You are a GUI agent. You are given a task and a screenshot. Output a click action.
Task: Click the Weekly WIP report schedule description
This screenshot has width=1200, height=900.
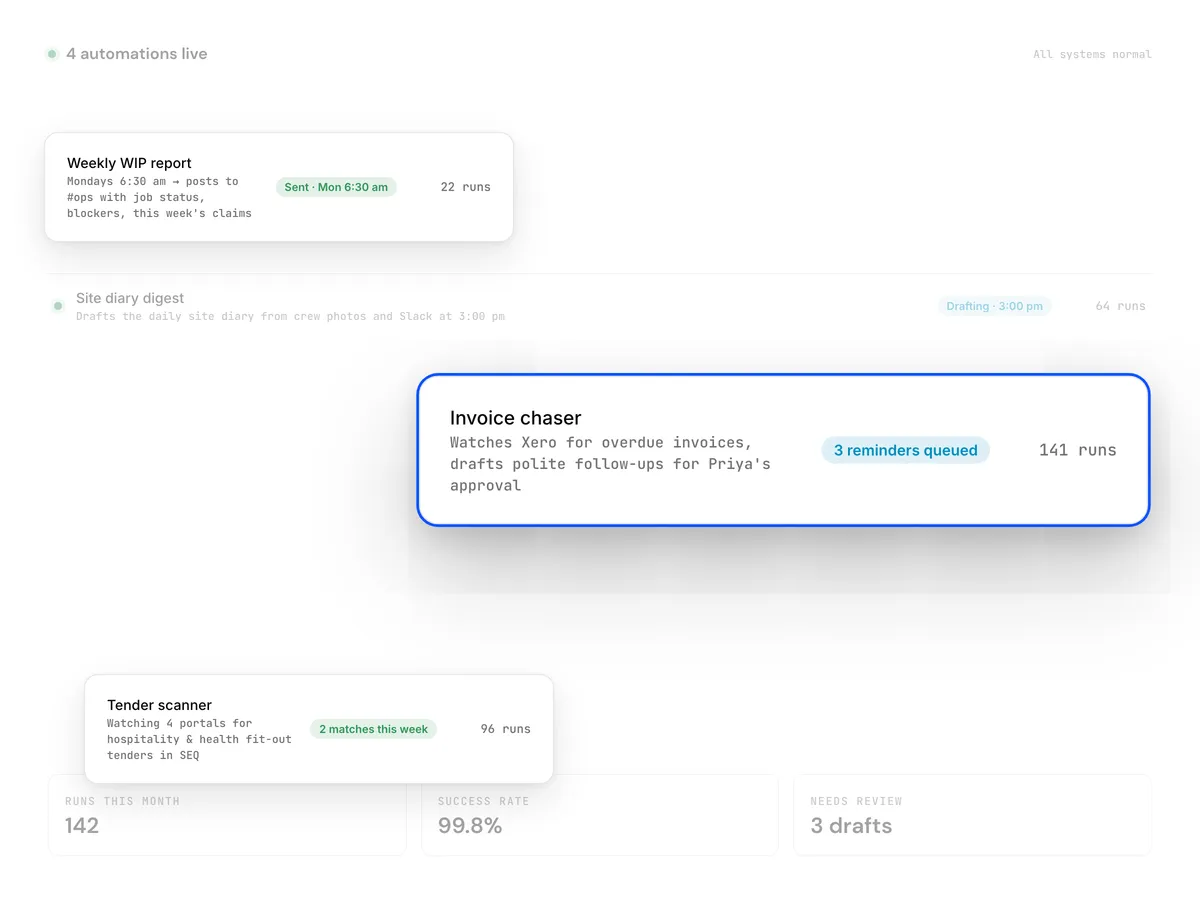point(159,197)
